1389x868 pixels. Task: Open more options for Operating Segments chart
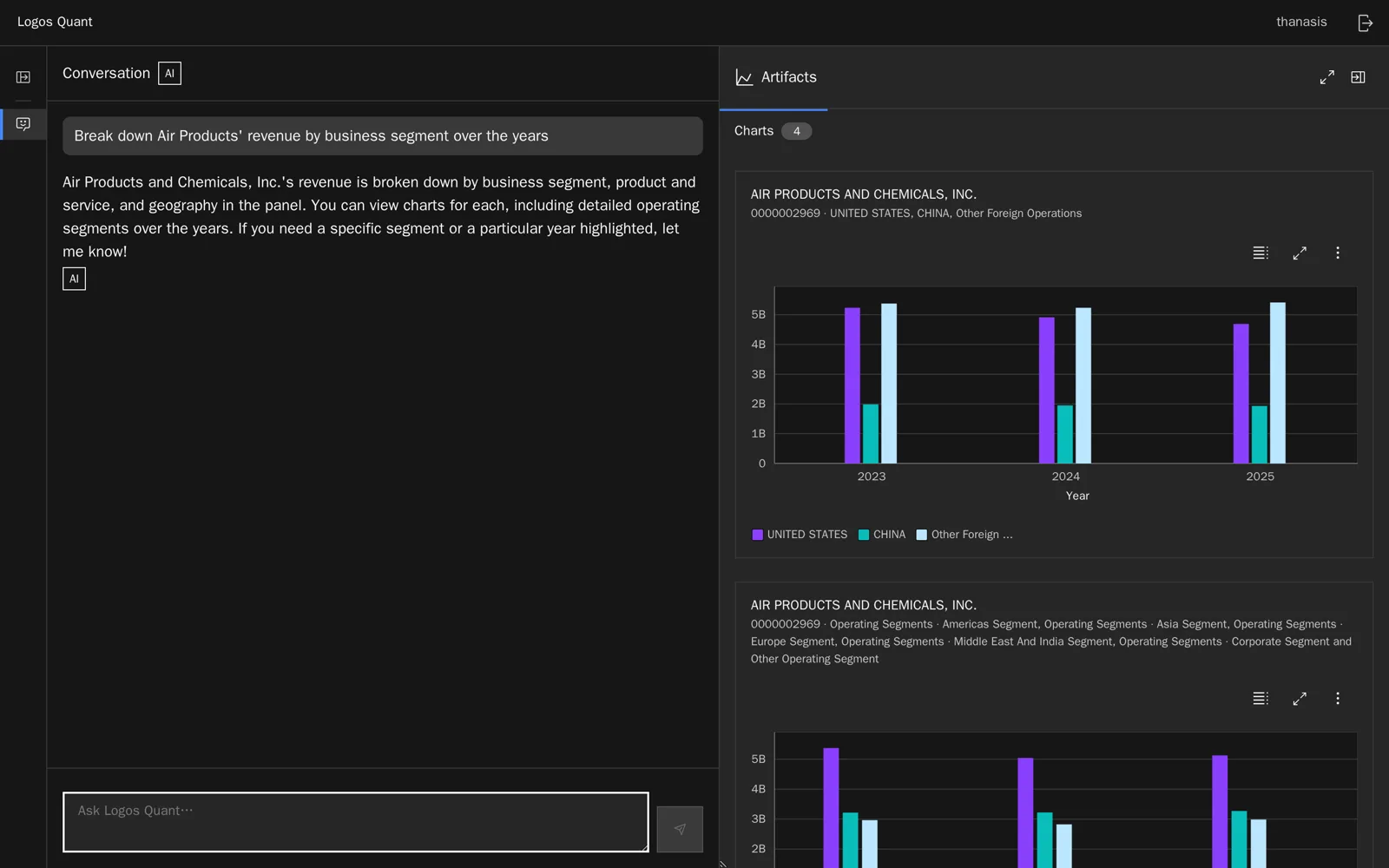(1338, 699)
